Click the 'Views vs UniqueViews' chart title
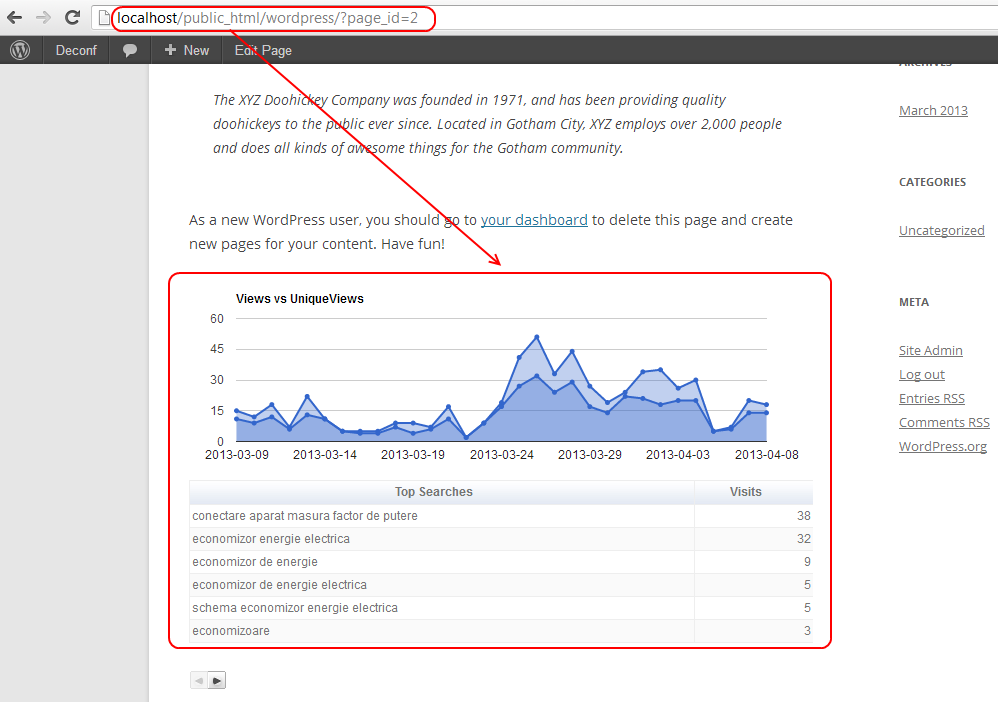The image size is (998, 702). pos(300,298)
